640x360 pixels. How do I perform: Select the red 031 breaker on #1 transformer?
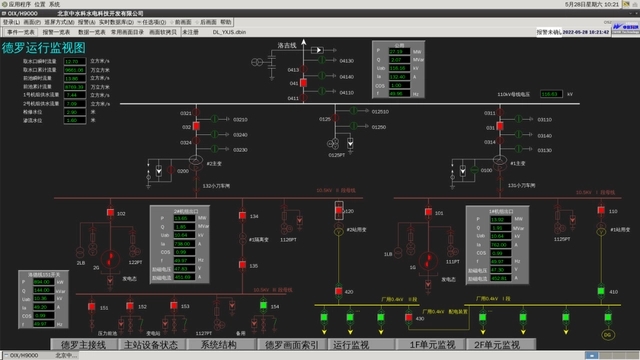[500, 127]
